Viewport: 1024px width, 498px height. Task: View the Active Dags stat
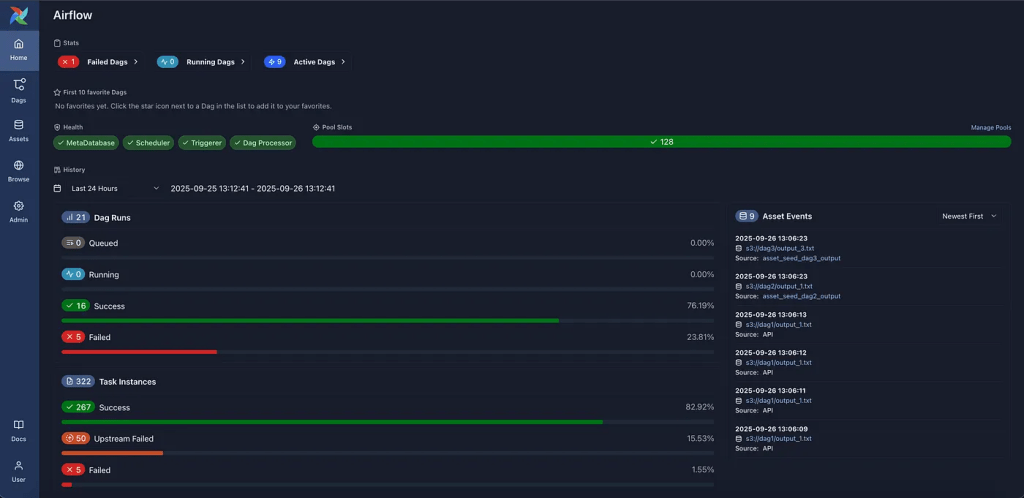[x=306, y=62]
